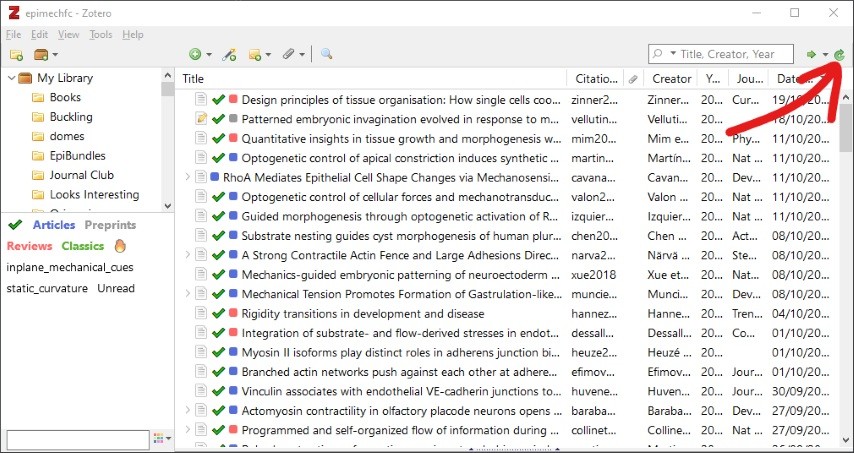Open the Tools menu
Image resolution: width=854 pixels, height=453 pixels.
[x=101, y=34]
